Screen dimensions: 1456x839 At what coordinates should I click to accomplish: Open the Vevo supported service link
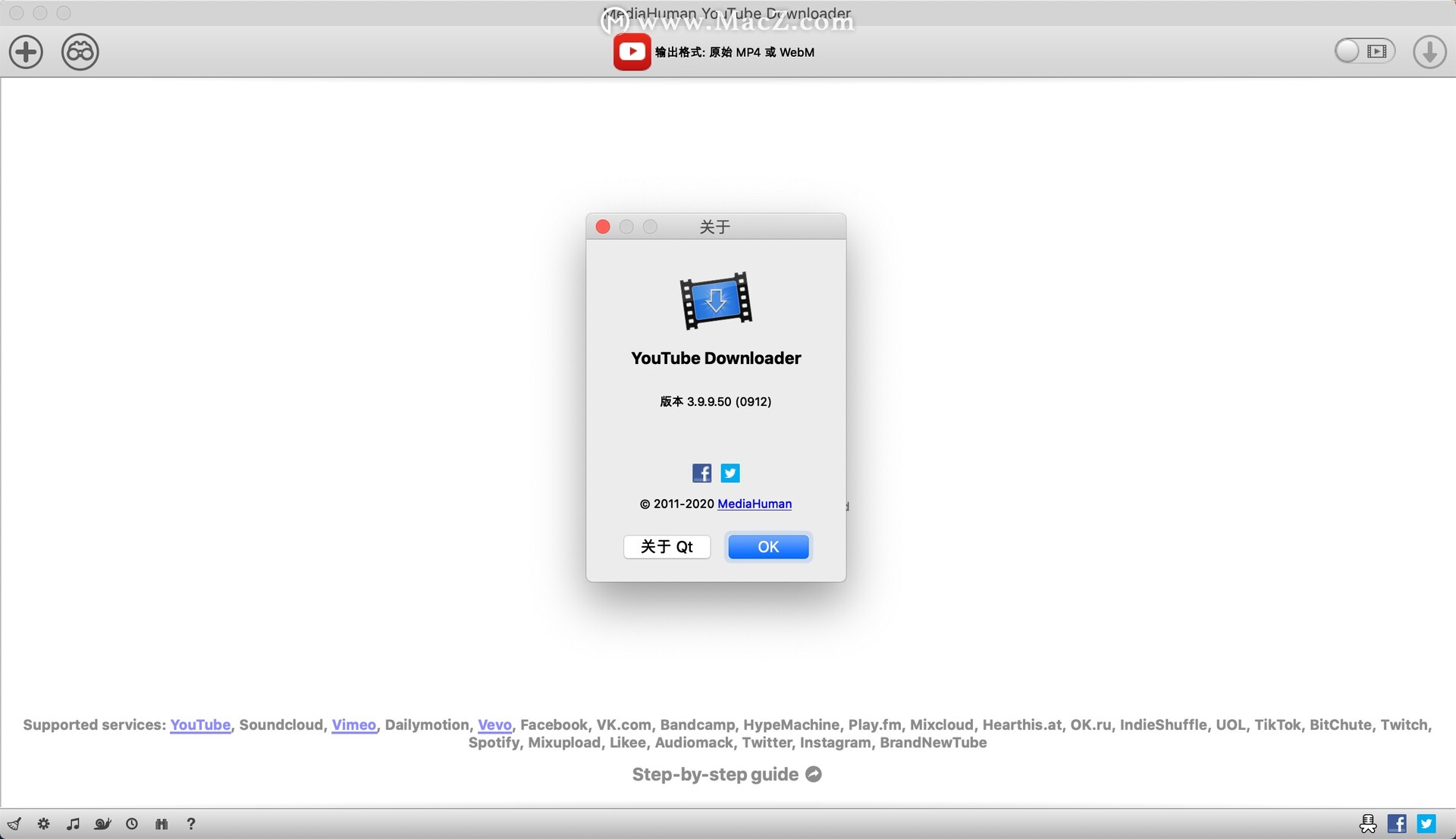click(494, 724)
